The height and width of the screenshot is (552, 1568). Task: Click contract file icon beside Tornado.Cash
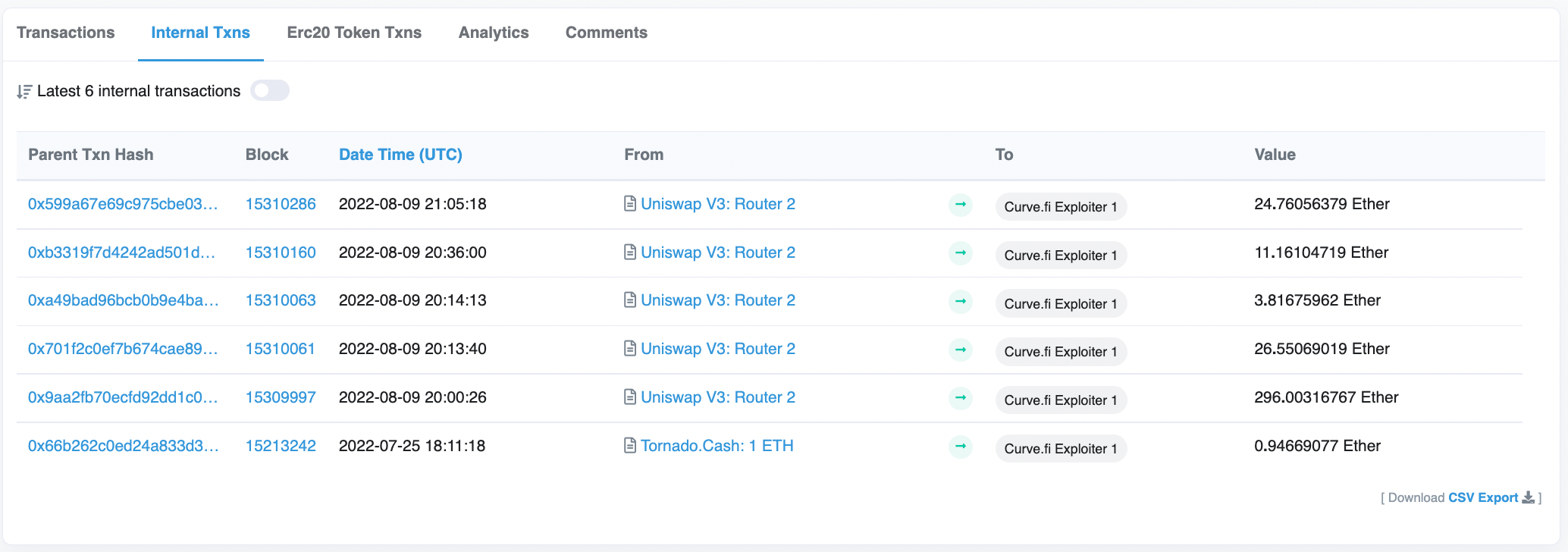630,445
